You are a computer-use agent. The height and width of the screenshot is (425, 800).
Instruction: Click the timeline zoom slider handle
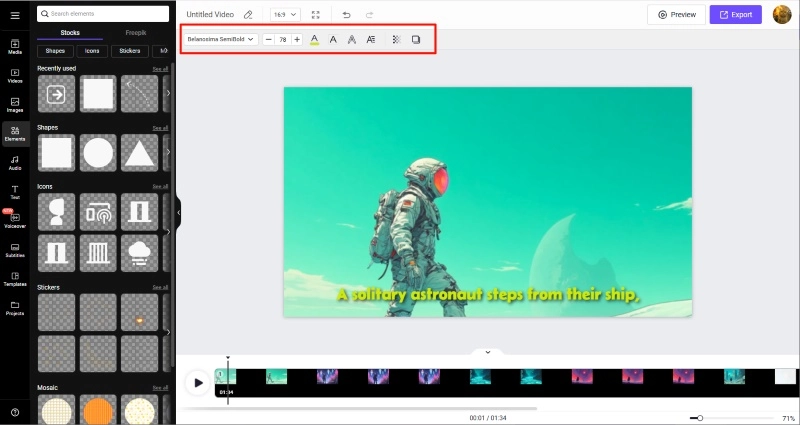700,418
